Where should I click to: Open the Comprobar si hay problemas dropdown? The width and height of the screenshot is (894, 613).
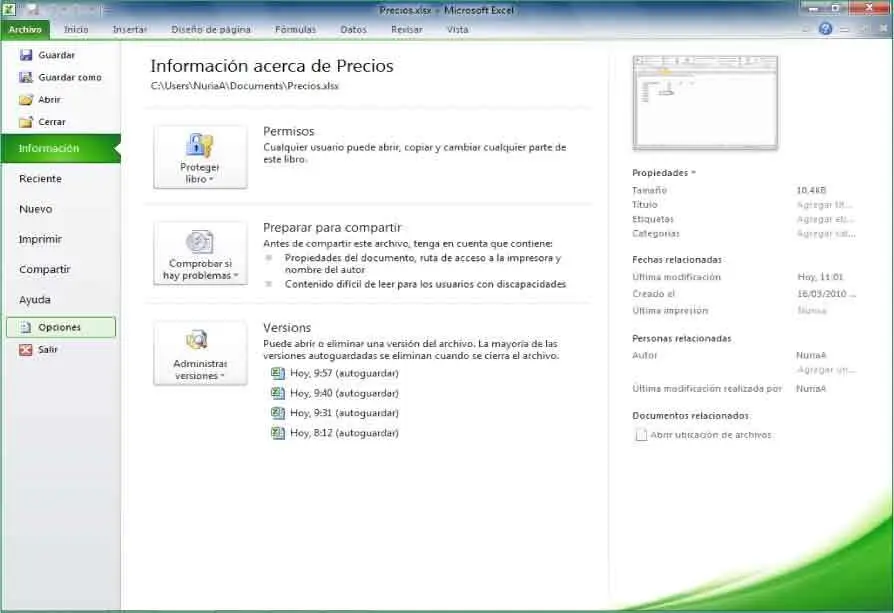(200, 253)
